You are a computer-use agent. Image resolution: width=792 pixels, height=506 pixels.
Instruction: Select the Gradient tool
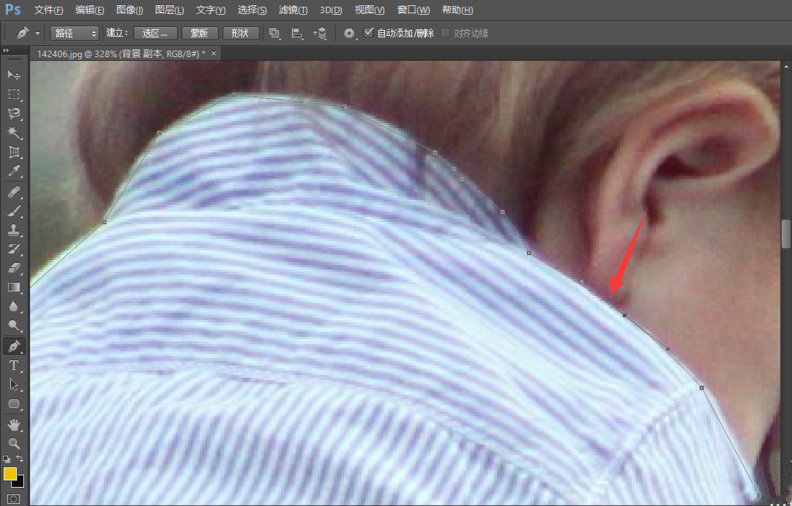pyautogui.click(x=14, y=287)
